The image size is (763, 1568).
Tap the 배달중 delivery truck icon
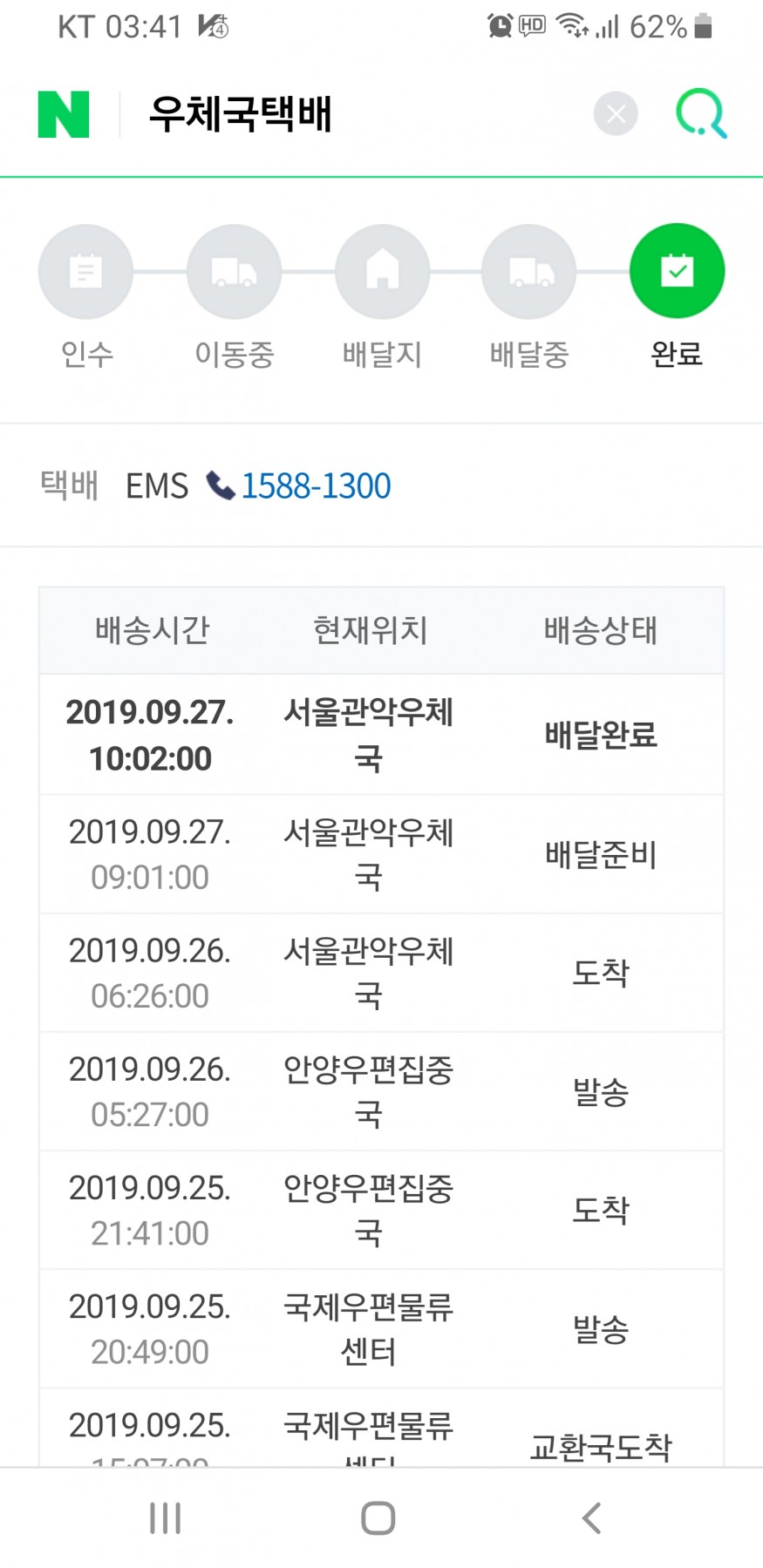point(529,272)
